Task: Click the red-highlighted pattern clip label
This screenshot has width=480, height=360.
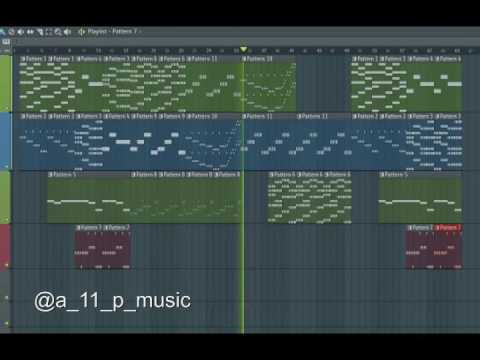Action: click(450, 228)
